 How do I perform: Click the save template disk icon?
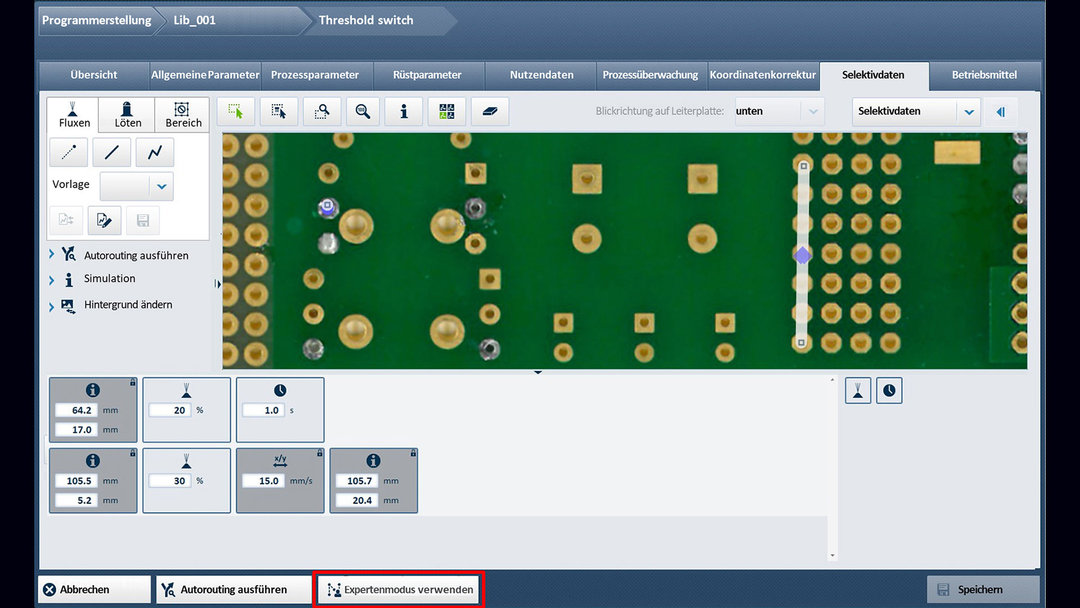(143, 220)
